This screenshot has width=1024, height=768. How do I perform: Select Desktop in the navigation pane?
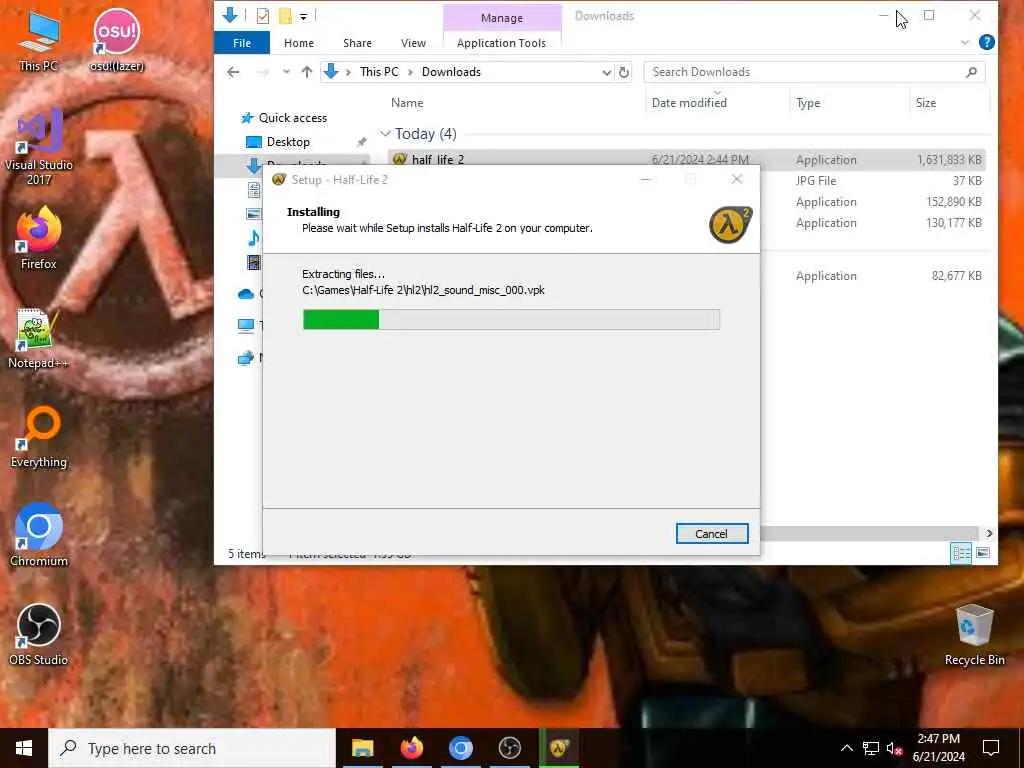coord(288,142)
